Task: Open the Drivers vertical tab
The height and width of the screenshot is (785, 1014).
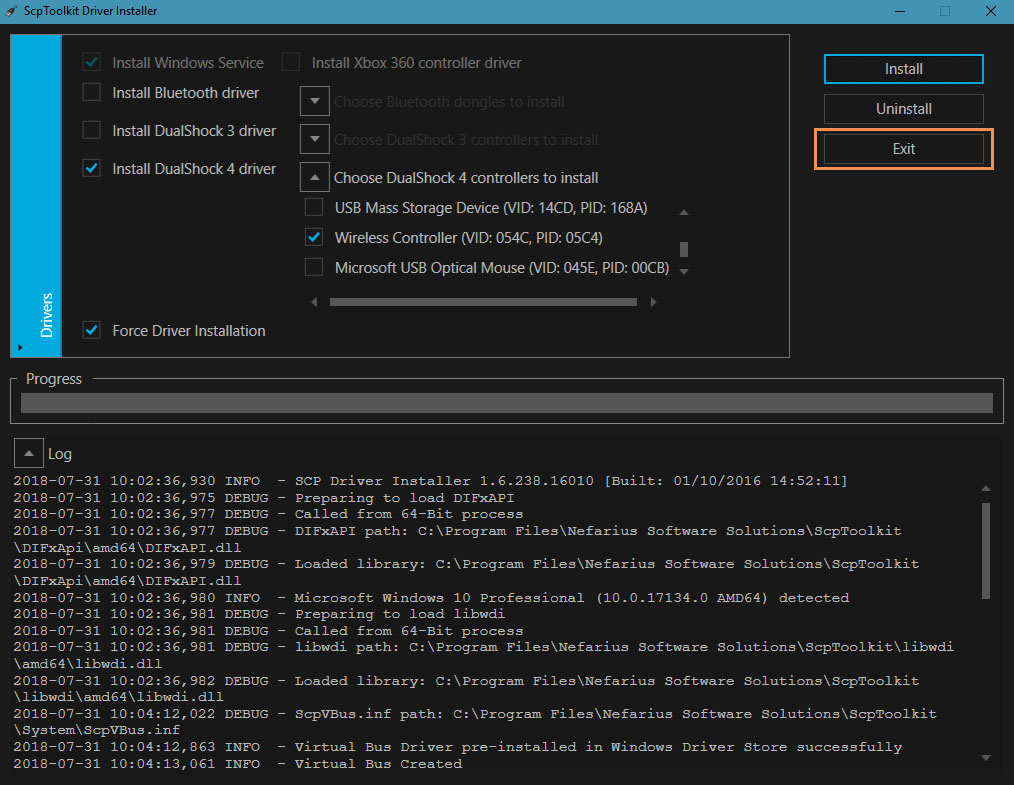Action: coord(46,314)
